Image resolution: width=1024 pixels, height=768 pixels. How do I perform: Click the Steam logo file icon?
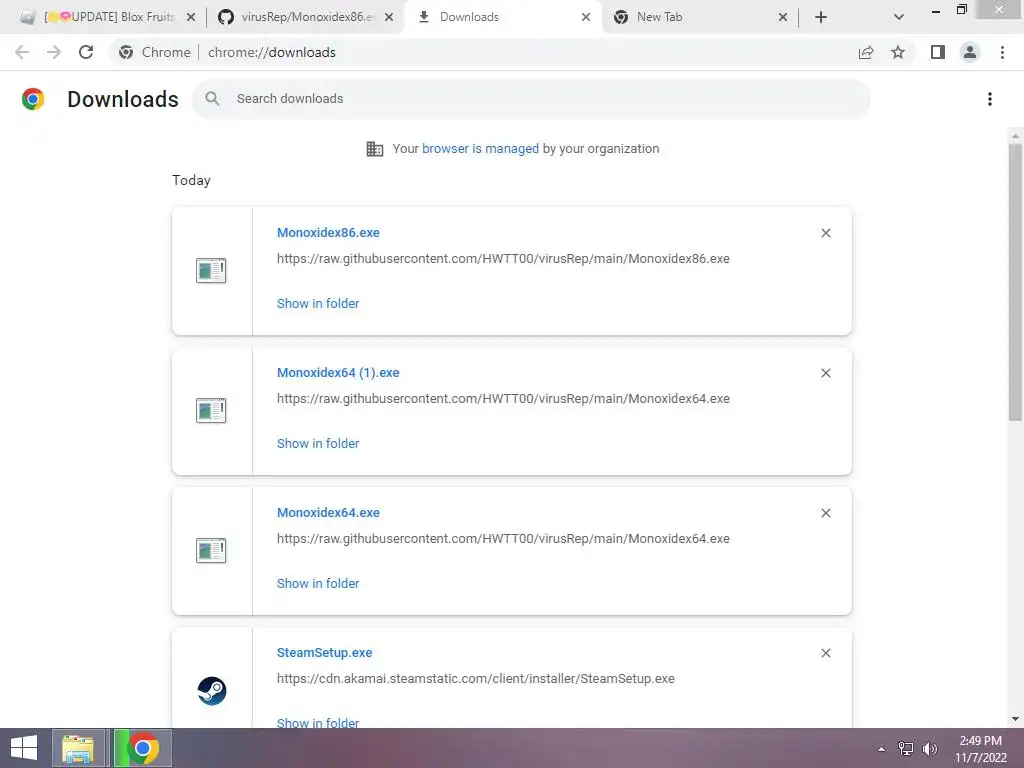pos(212,691)
